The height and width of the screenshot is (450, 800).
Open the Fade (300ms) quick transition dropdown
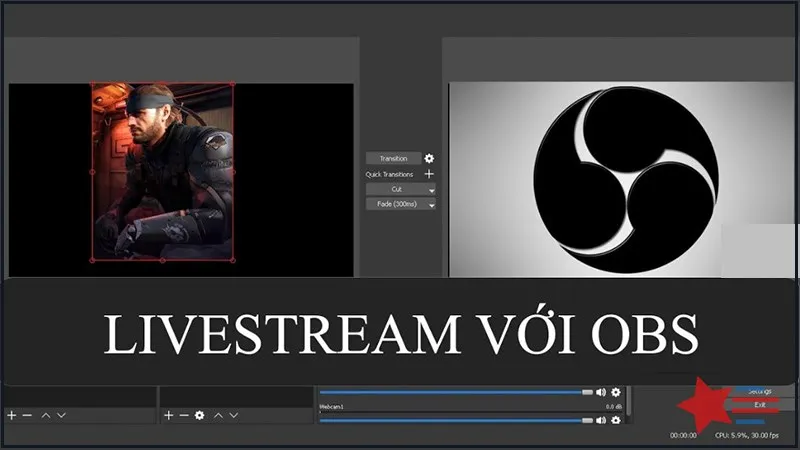tap(401, 204)
